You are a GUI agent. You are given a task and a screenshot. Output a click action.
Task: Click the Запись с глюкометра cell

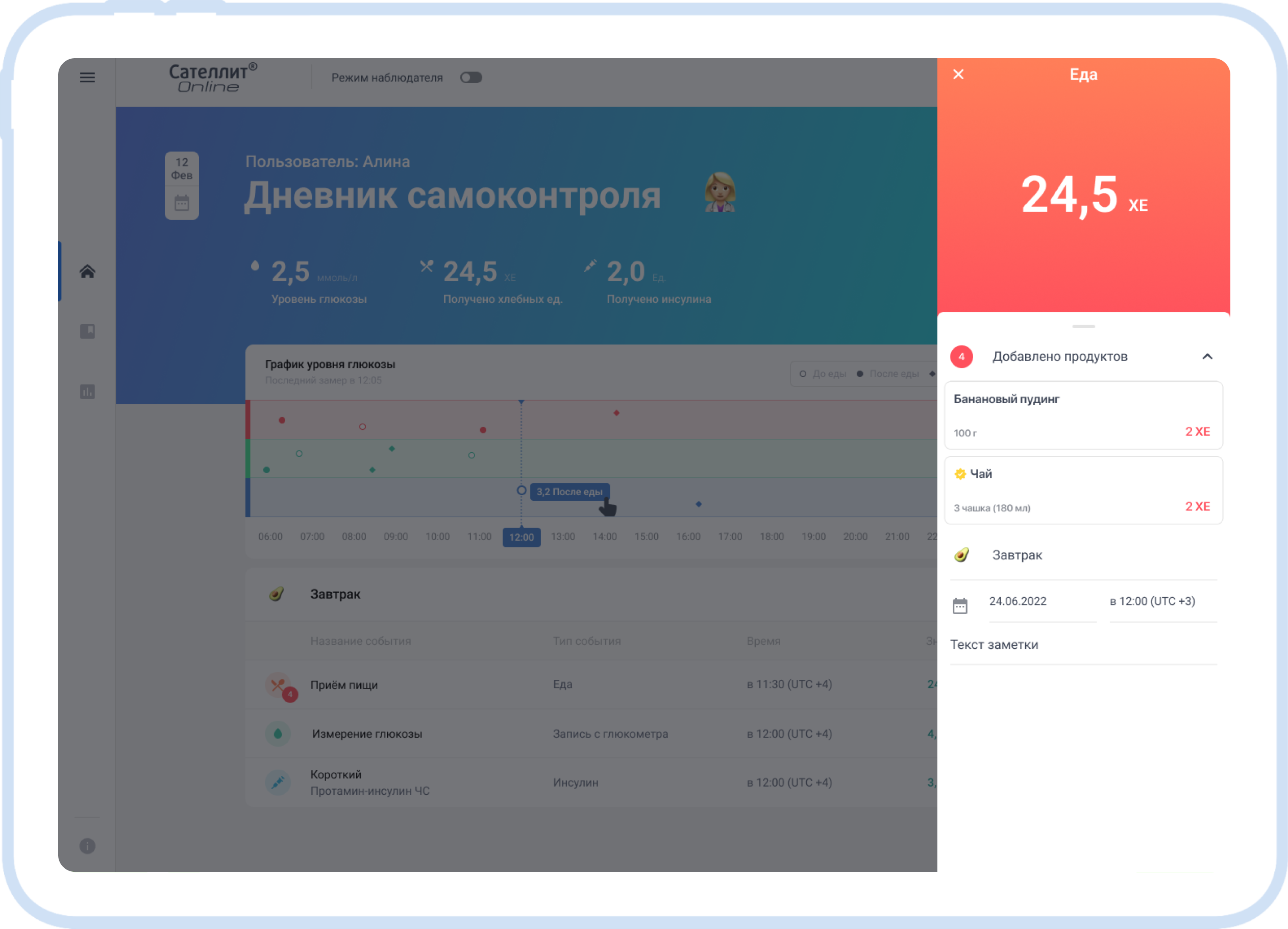(610, 734)
